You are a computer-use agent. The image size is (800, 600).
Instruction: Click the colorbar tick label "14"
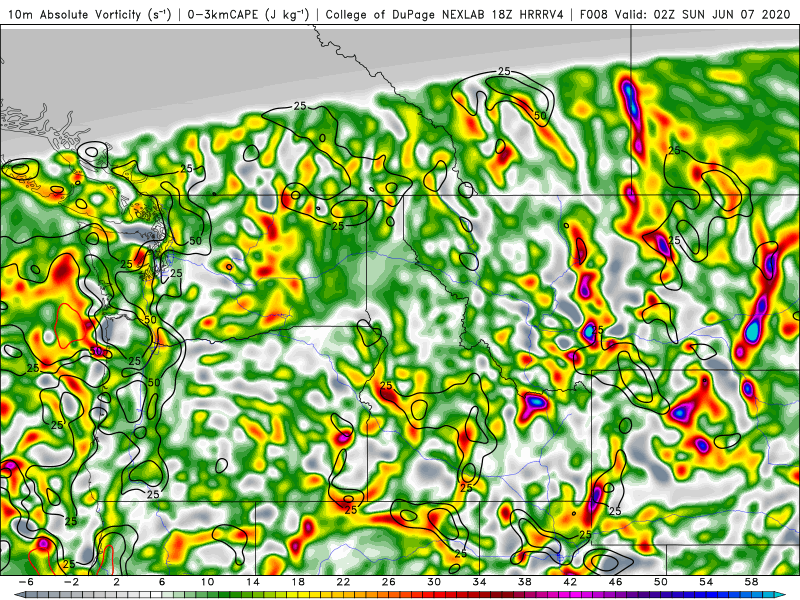(253, 582)
